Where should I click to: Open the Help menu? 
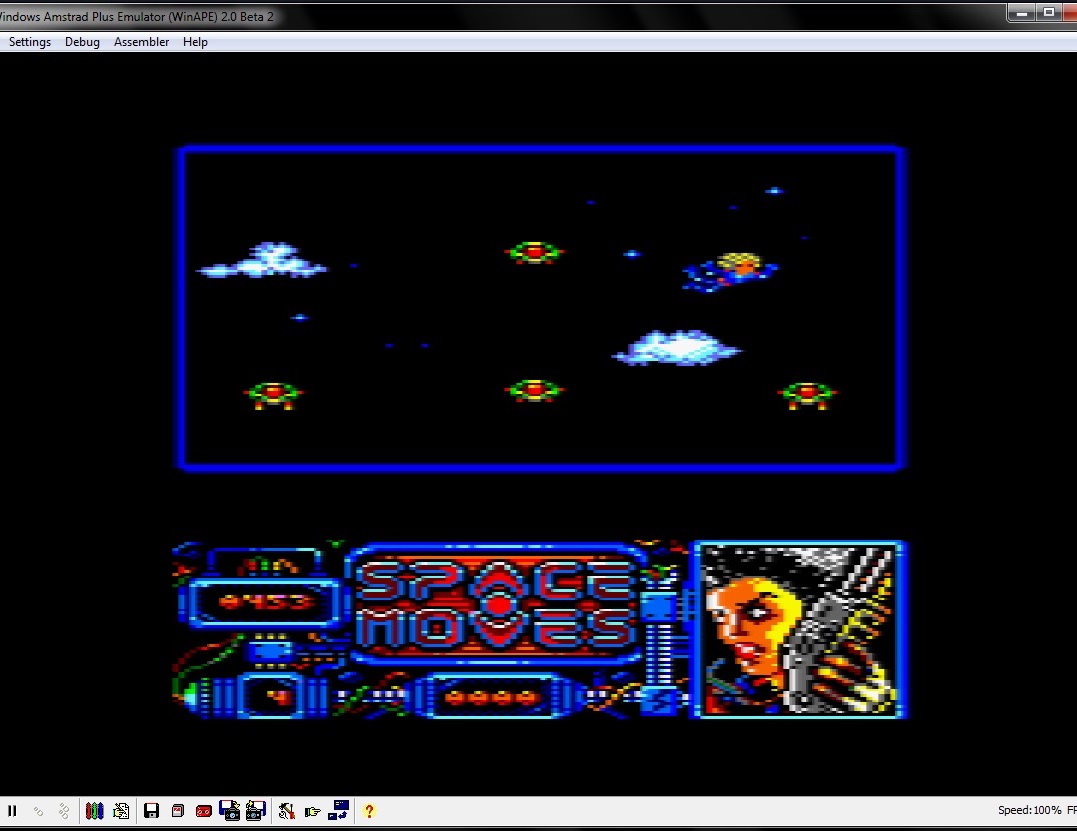[x=195, y=42]
